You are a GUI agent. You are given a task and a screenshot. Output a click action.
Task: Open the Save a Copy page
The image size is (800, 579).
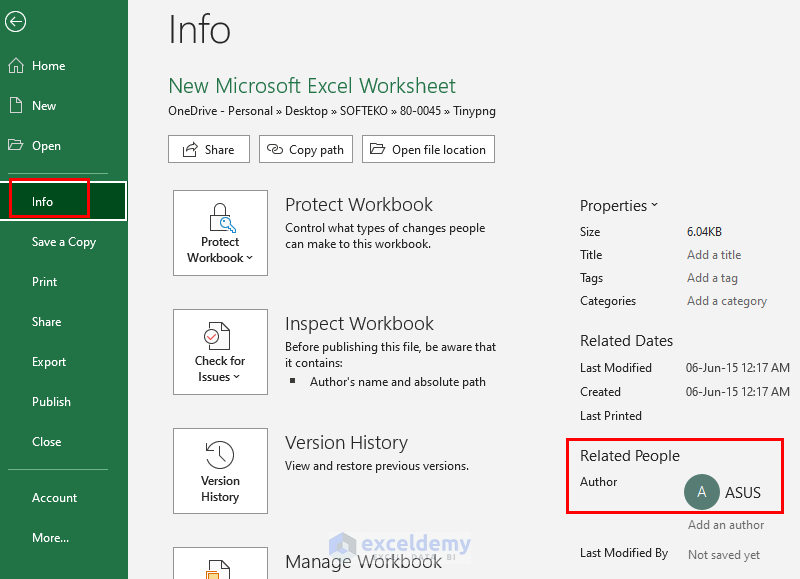tap(64, 242)
